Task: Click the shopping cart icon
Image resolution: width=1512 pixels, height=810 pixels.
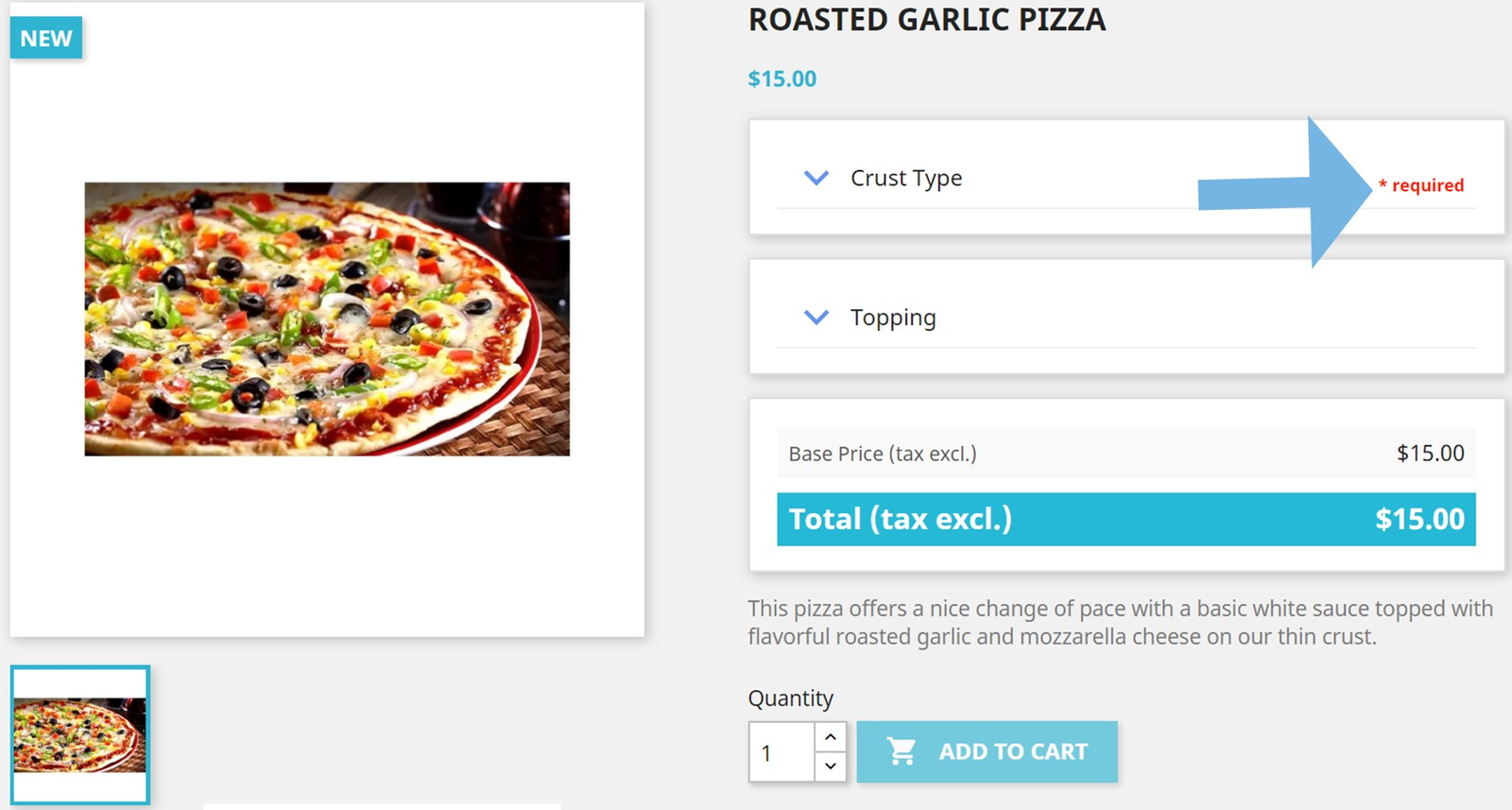Action: pyautogui.click(x=902, y=751)
